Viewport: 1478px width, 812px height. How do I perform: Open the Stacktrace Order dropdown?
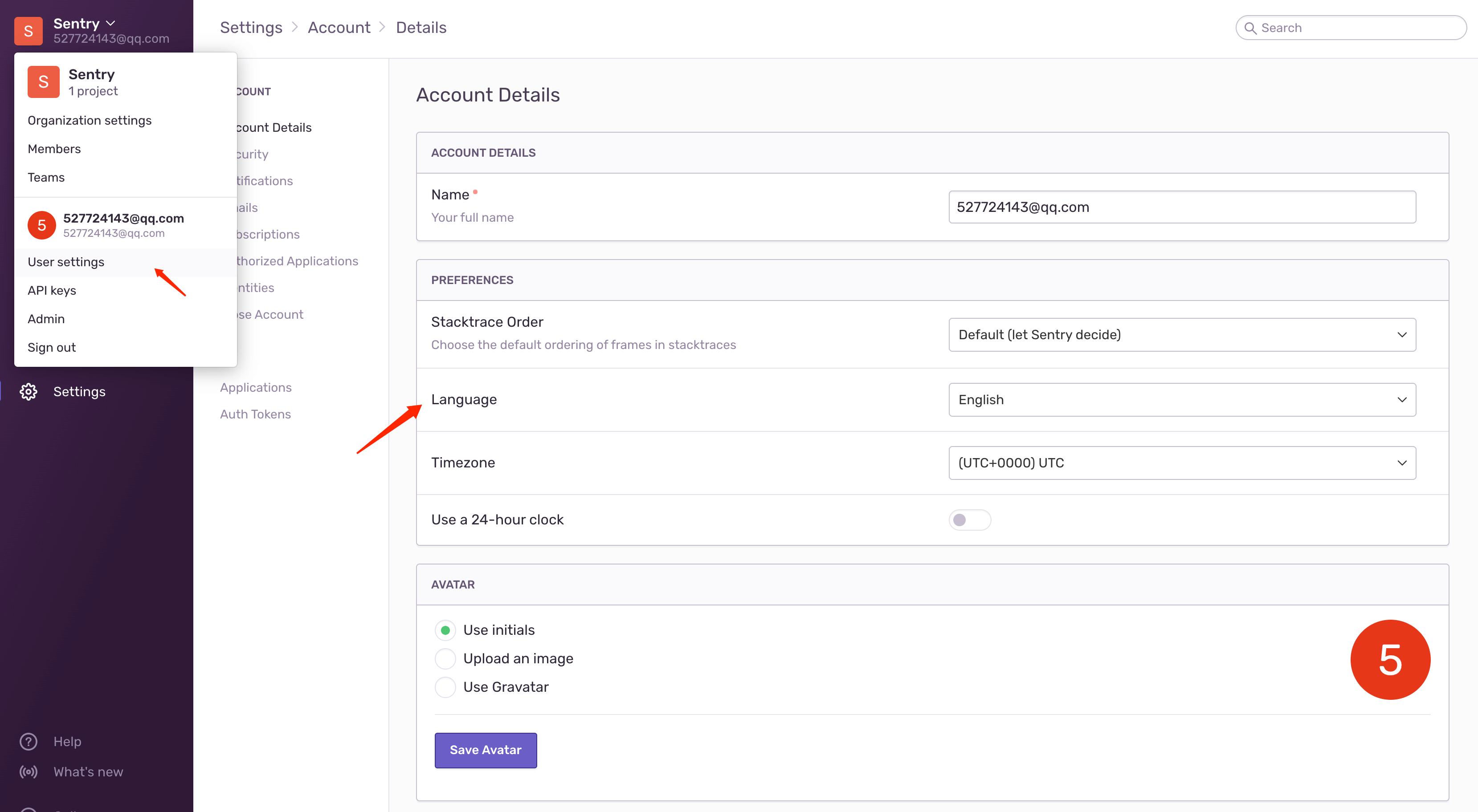tap(1182, 335)
